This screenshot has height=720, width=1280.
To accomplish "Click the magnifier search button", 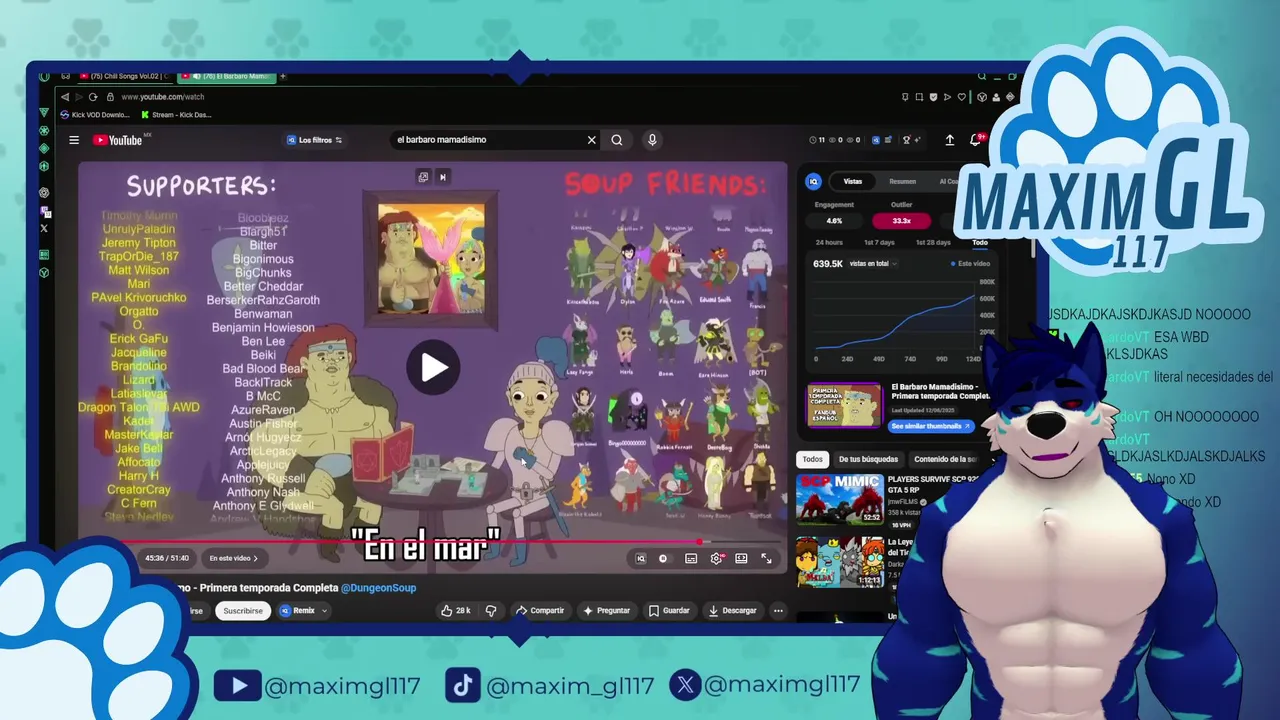I will coord(617,140).
